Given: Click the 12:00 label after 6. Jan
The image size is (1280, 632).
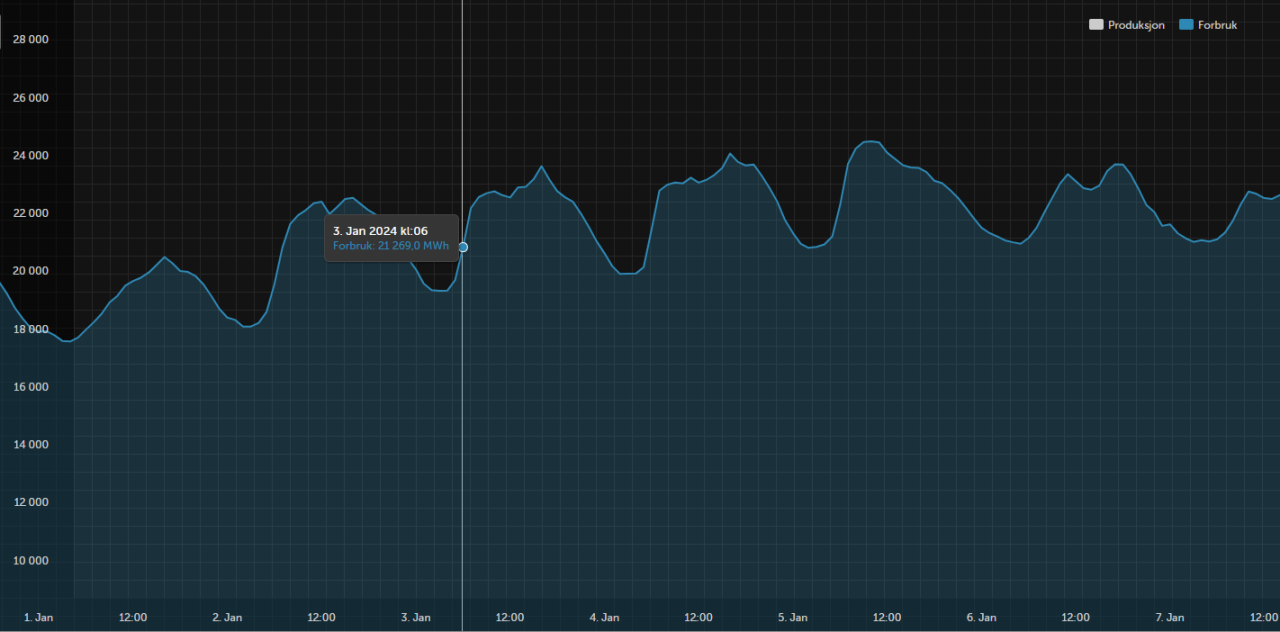Looking at the screenshot, I should click(1075, 618).
